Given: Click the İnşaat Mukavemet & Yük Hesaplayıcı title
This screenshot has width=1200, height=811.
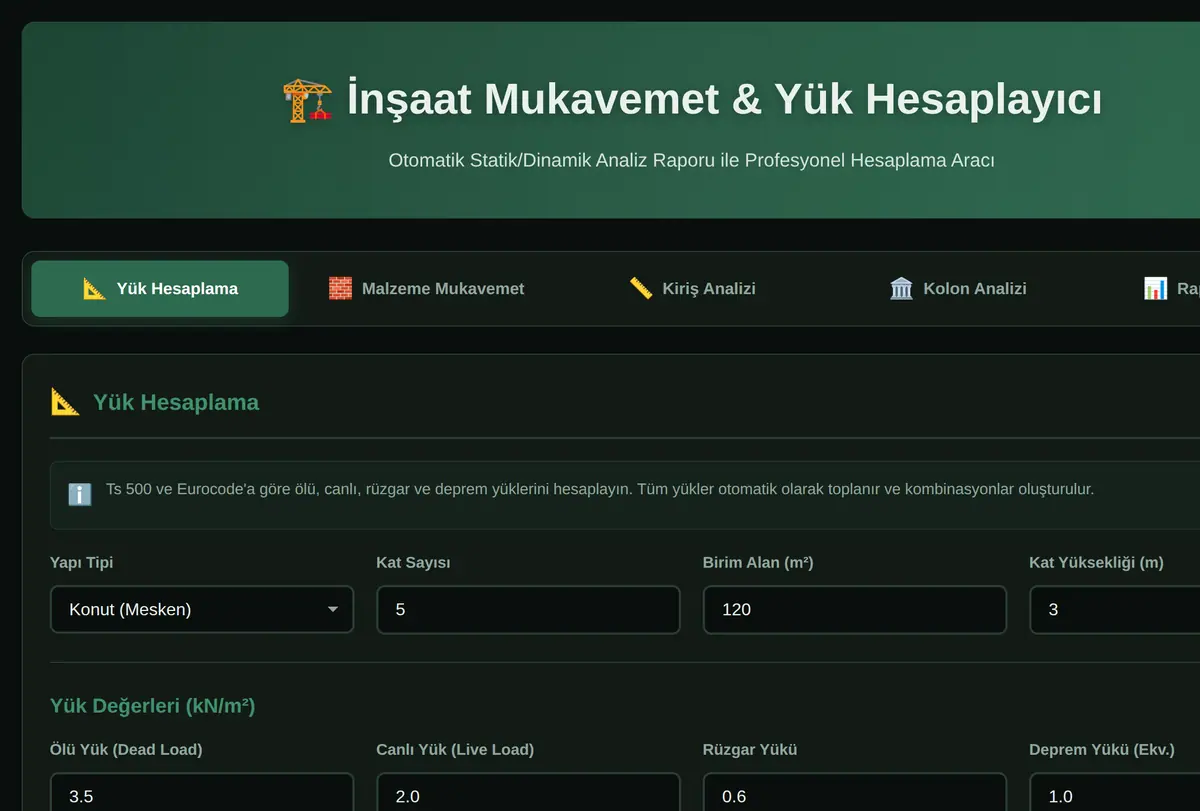Looking at the screenshot, I should click(x=724, y=100).
